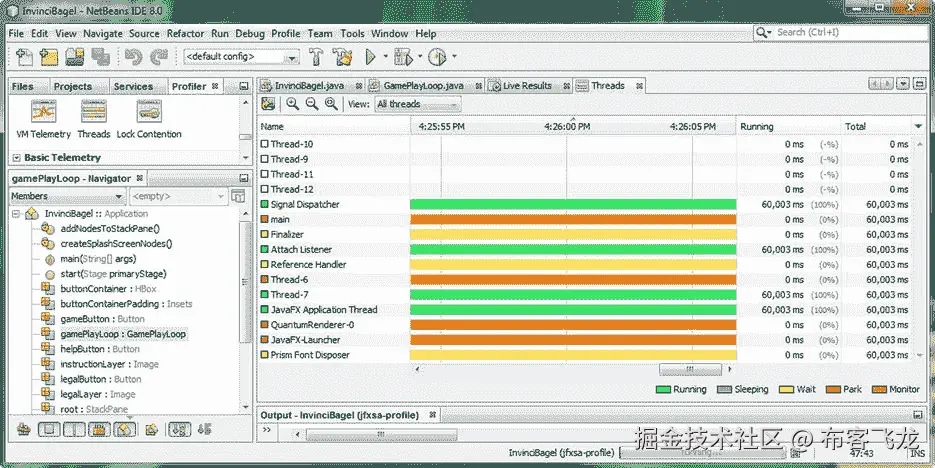Screen dimensions: 935x468
Task: Click the Build Project hammer icon
Action: click(x=316, y=57)
